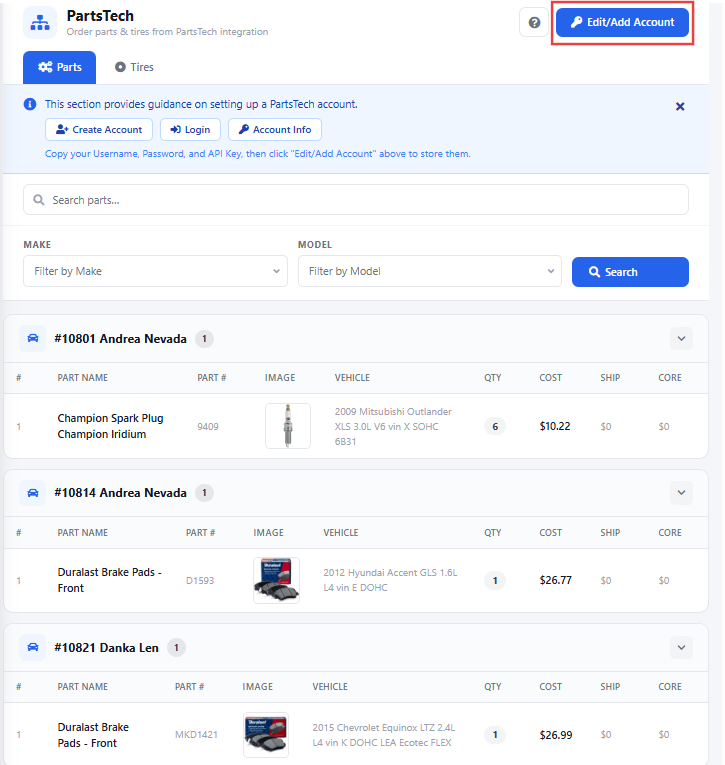The image size is (725, 765).
Task: Dismiss the account guidance banner
Action: [680, 106]
